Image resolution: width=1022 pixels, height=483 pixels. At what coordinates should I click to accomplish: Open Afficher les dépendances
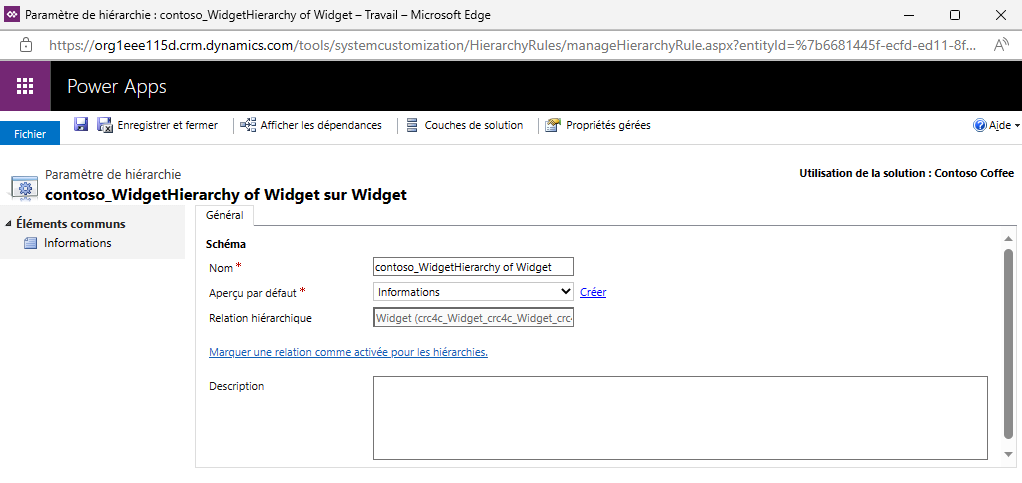[311, 125]
